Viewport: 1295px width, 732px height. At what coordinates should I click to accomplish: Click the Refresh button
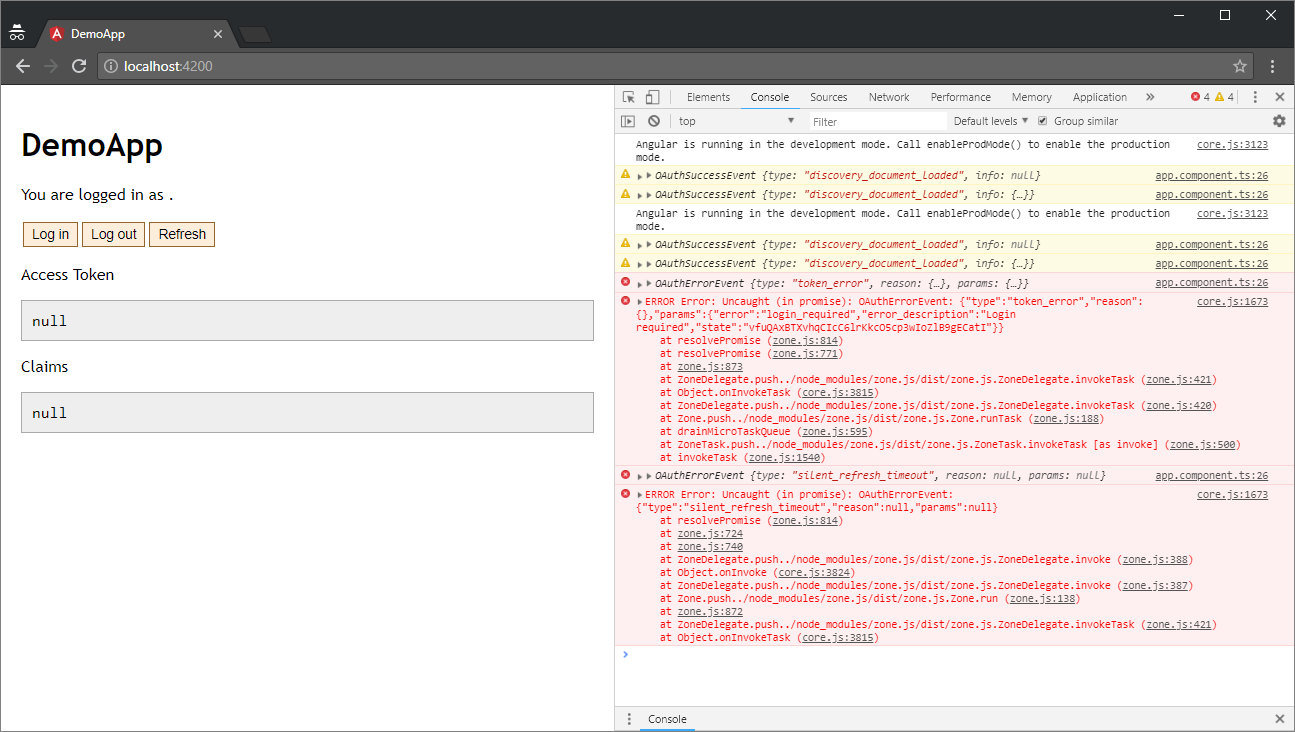[x=182, y=234]
